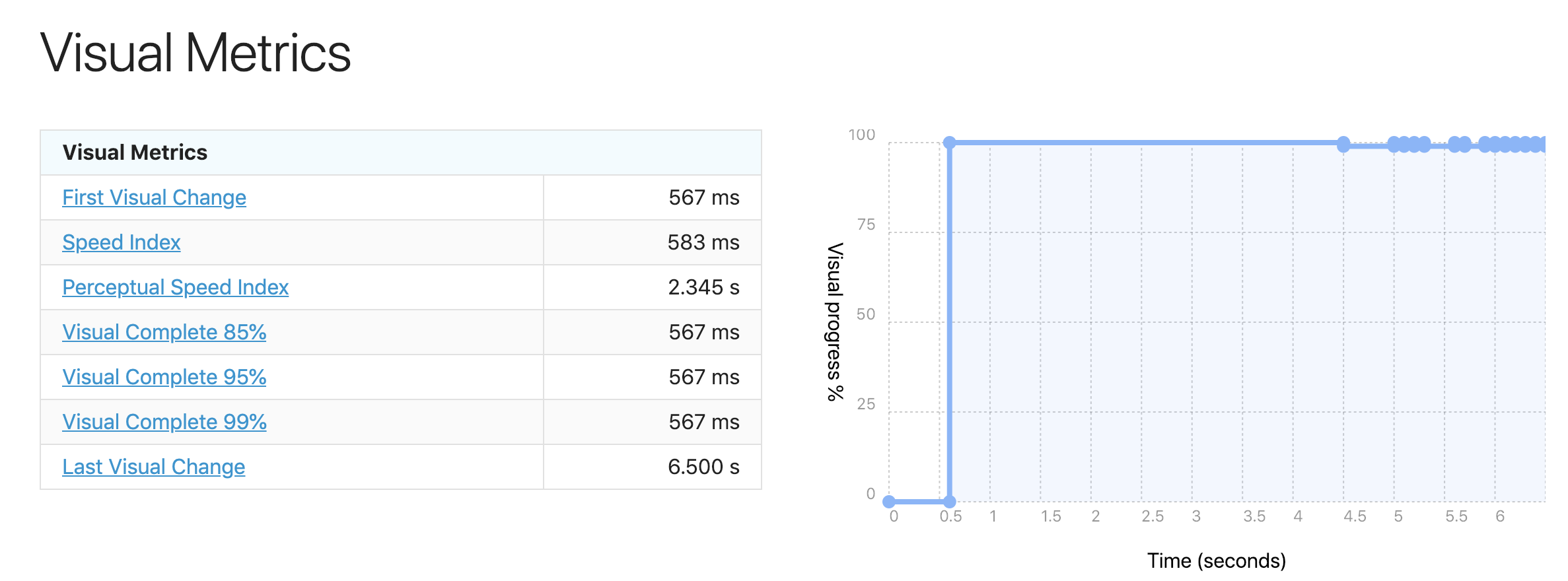This screenshot has width=1568, height=581.
Task: Open the Perceptual Speed Index link
Action: [175, 287]
